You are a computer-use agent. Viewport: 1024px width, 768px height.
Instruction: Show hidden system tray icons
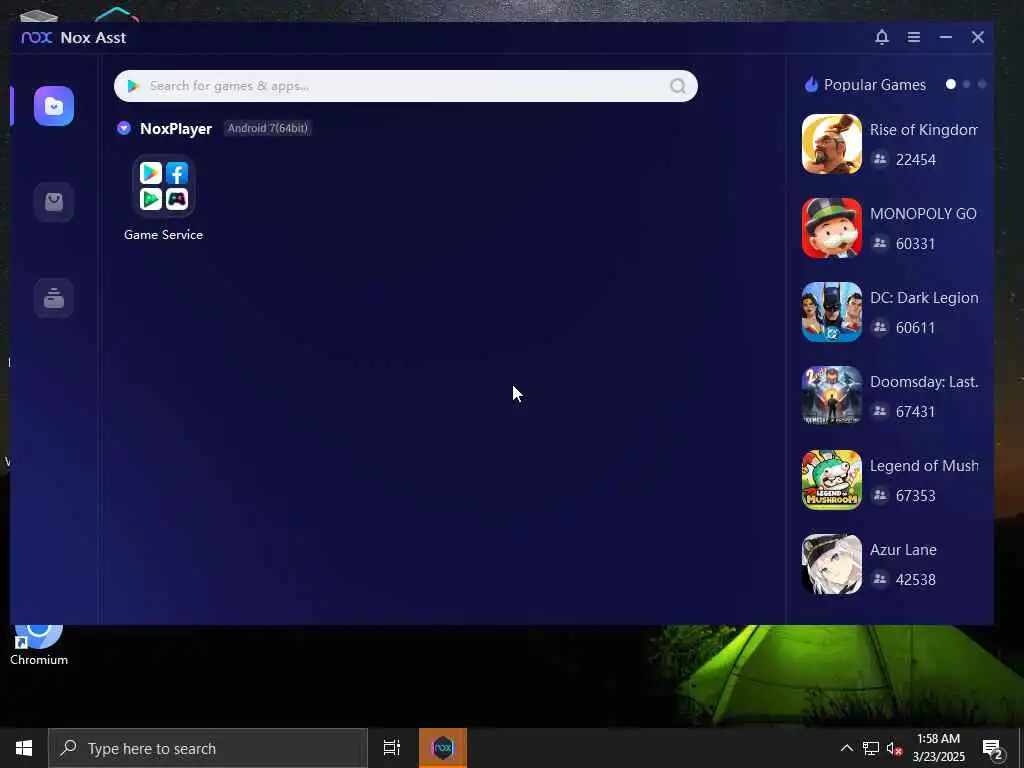click(846, 748)
